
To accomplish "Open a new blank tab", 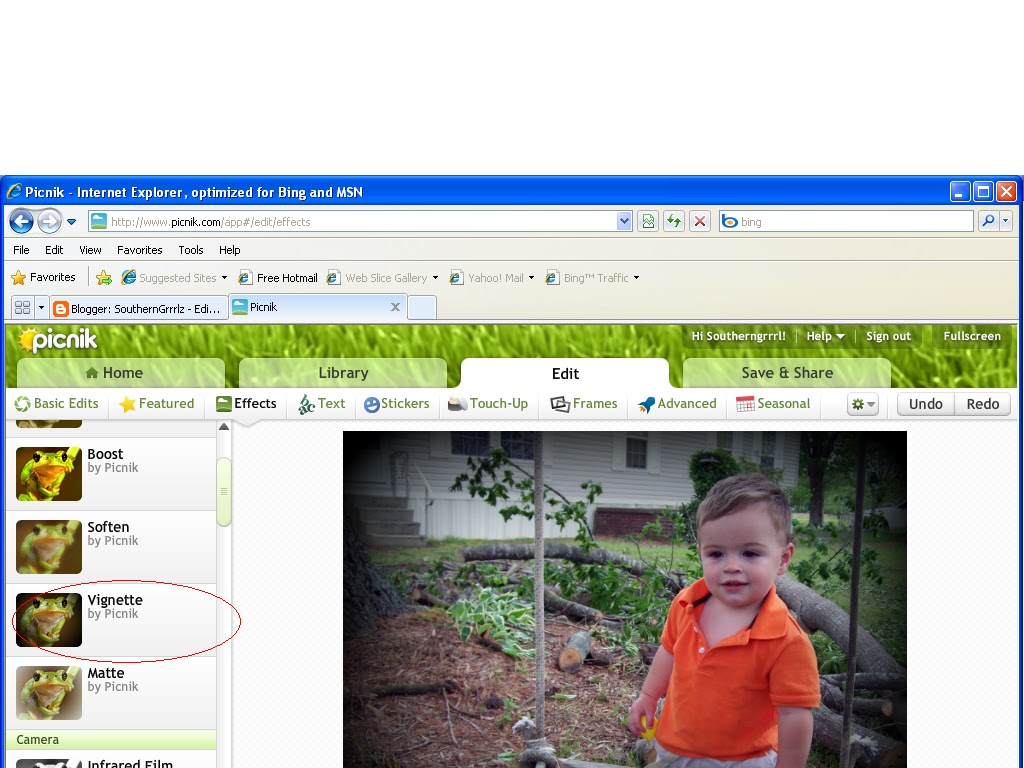I will click(422, 307).
